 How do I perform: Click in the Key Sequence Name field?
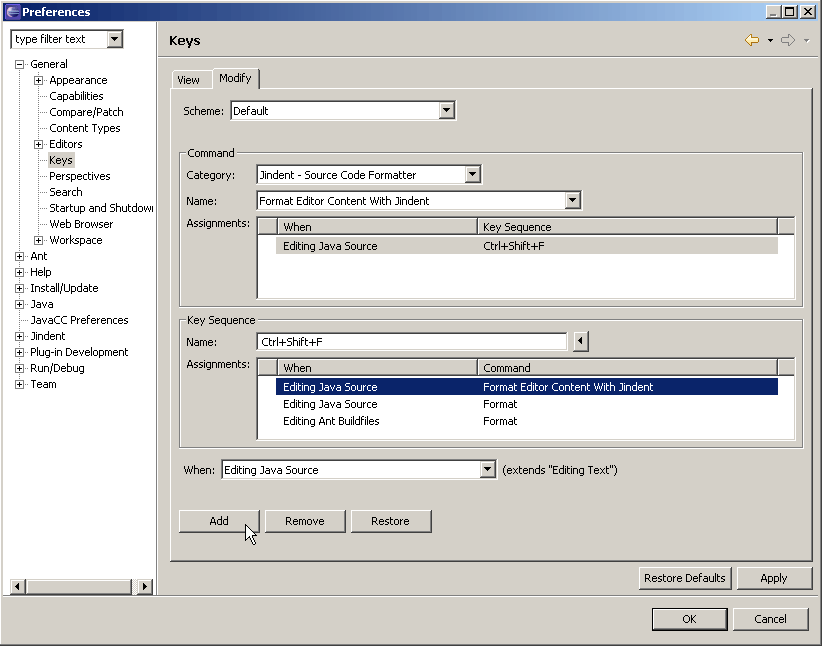tap(411, 342)
